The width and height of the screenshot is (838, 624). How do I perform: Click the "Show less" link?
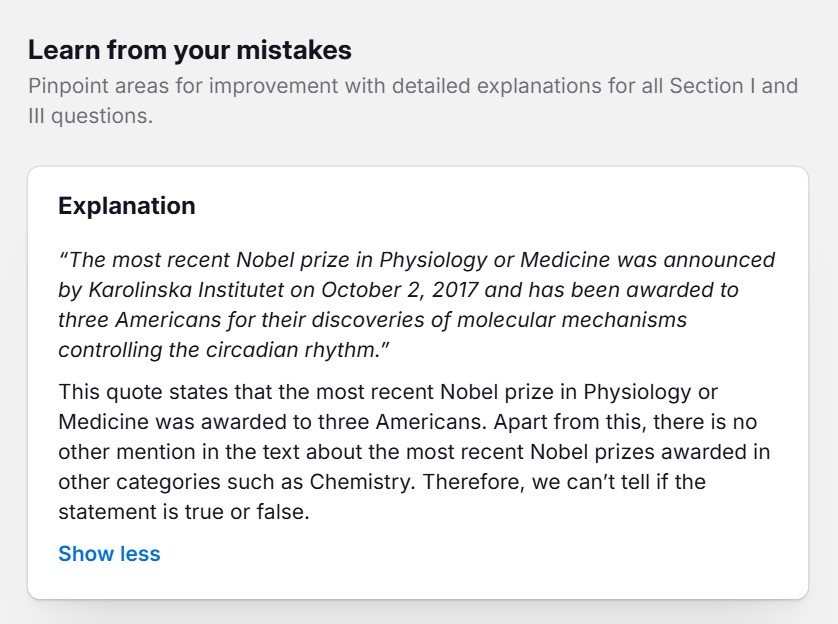pos(109,554)
